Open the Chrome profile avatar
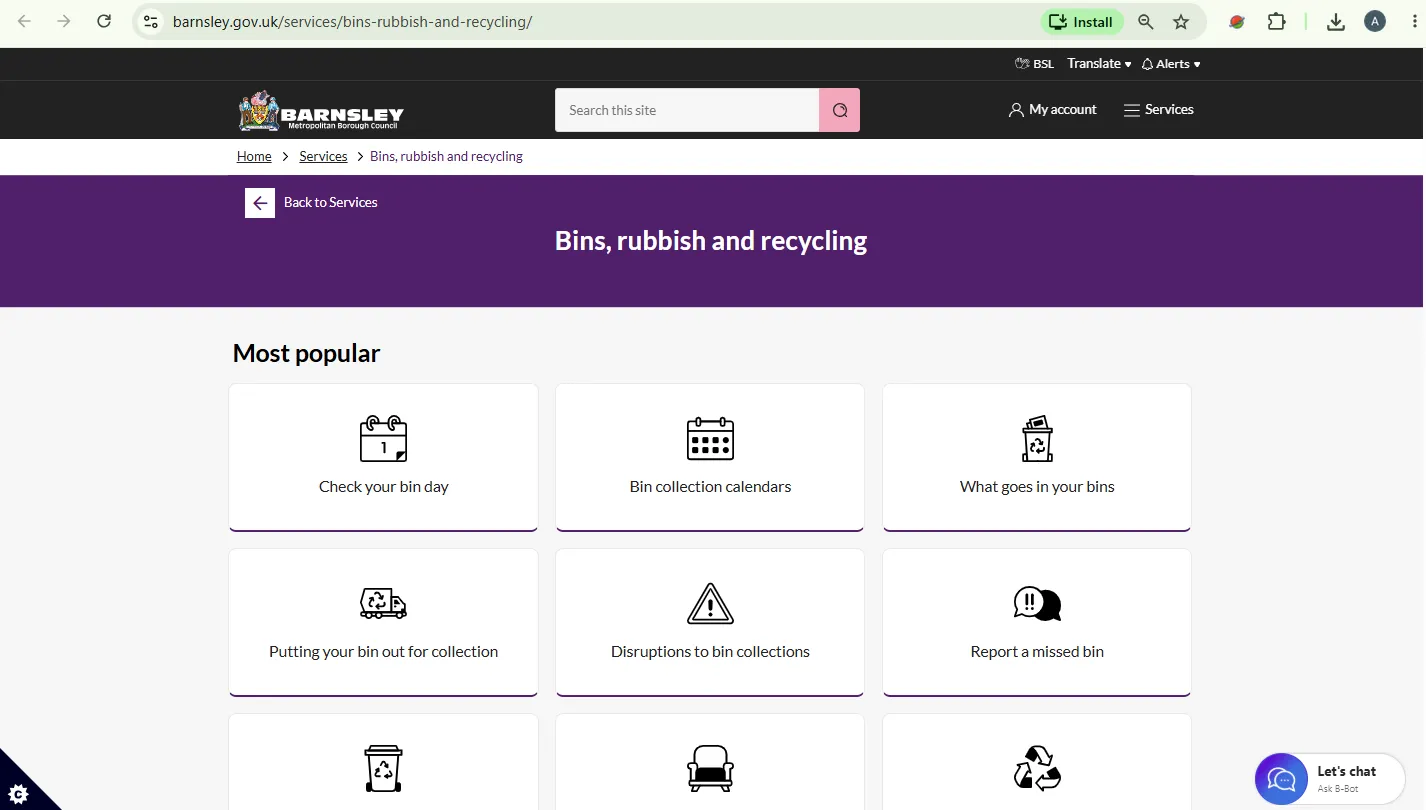This screenshot has height=810, width=1426. pyautogui.click(x=1375, y=21)
